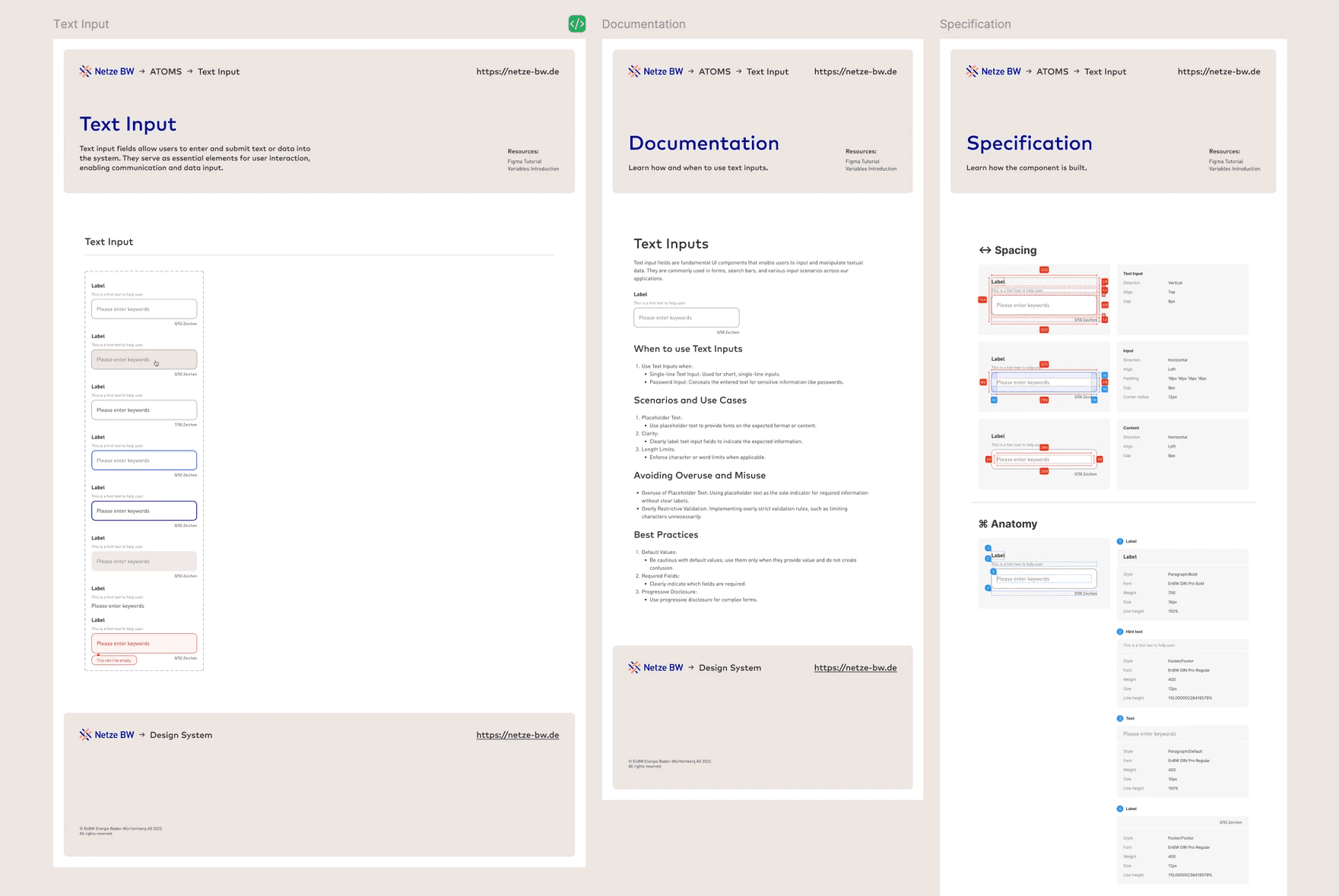Viewport: 1339px width, 896px height.
Task: Click the hovered grey text input under the cursor
Action: 144,359
